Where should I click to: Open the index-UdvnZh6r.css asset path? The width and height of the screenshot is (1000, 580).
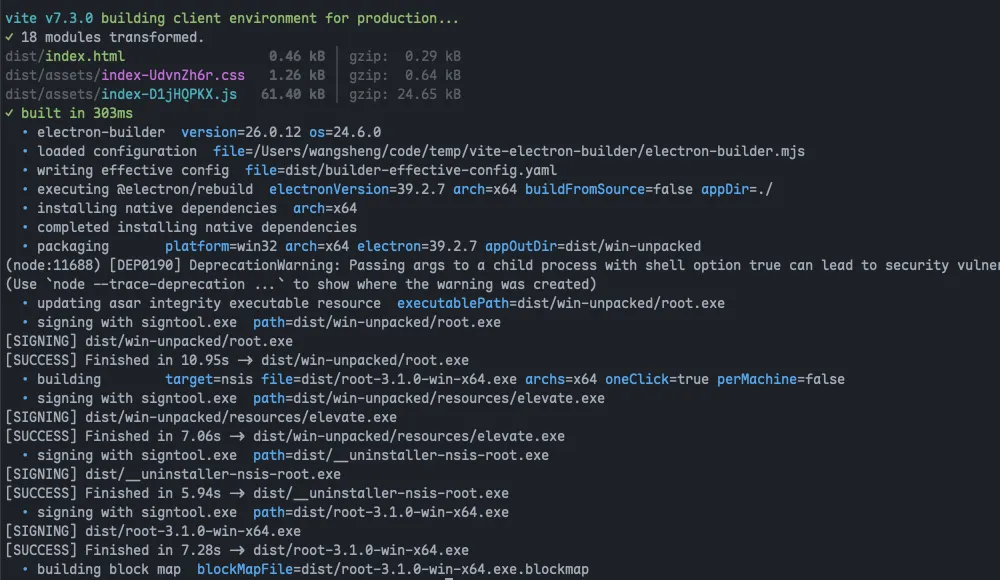click(x=125, y=76)
